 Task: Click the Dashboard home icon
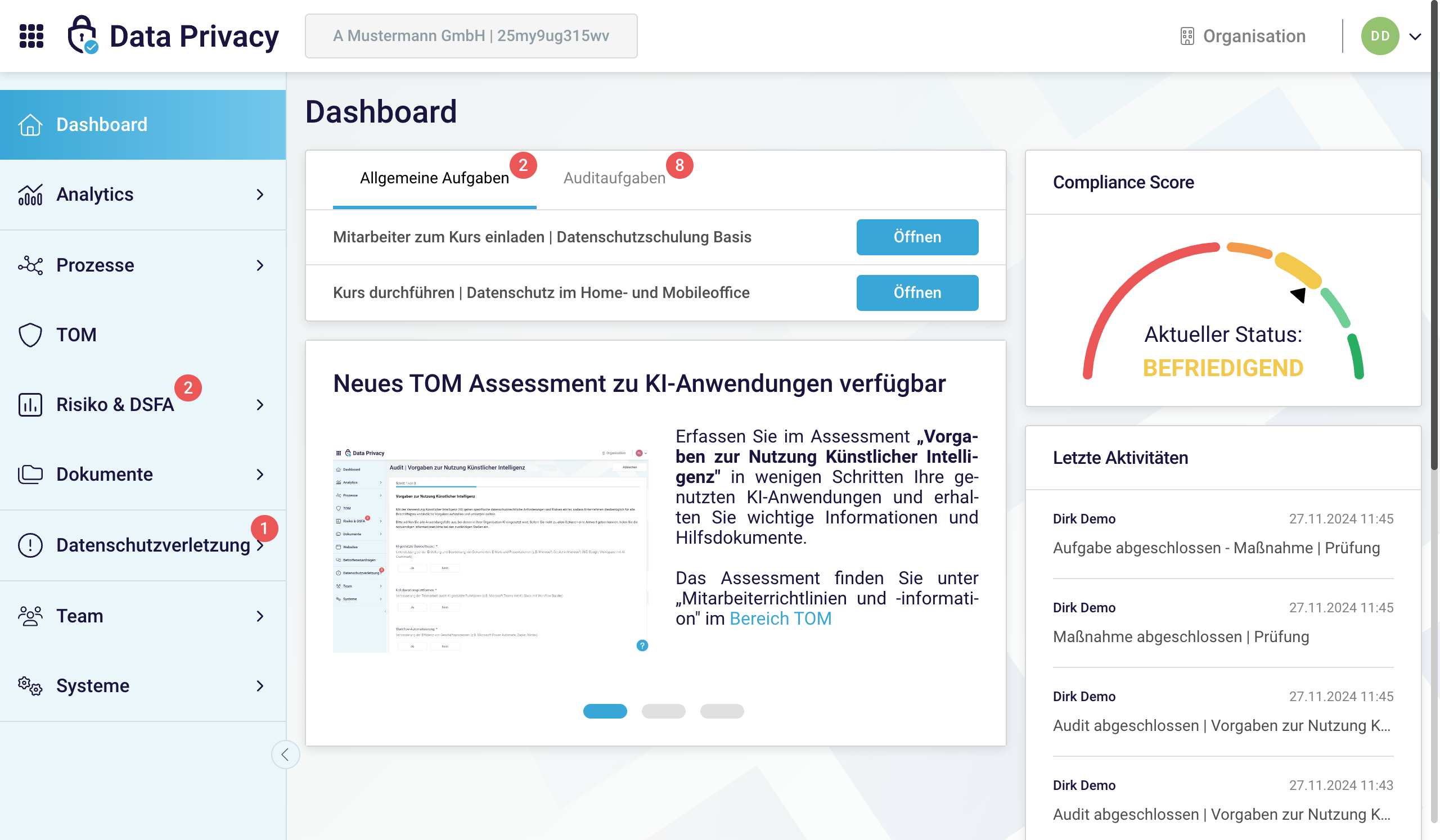tap(30, 124)
